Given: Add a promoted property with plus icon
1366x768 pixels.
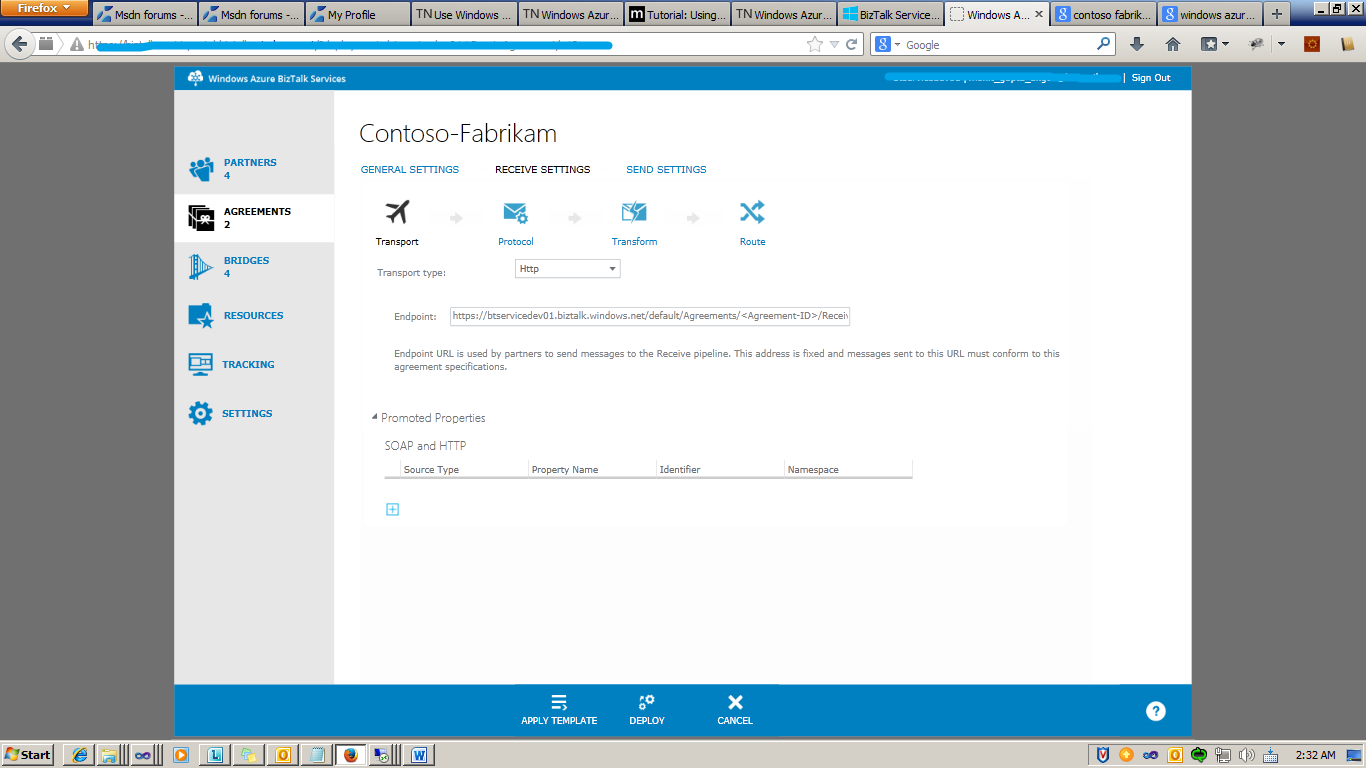Looking at the screenshot, I should pos(392,509).
